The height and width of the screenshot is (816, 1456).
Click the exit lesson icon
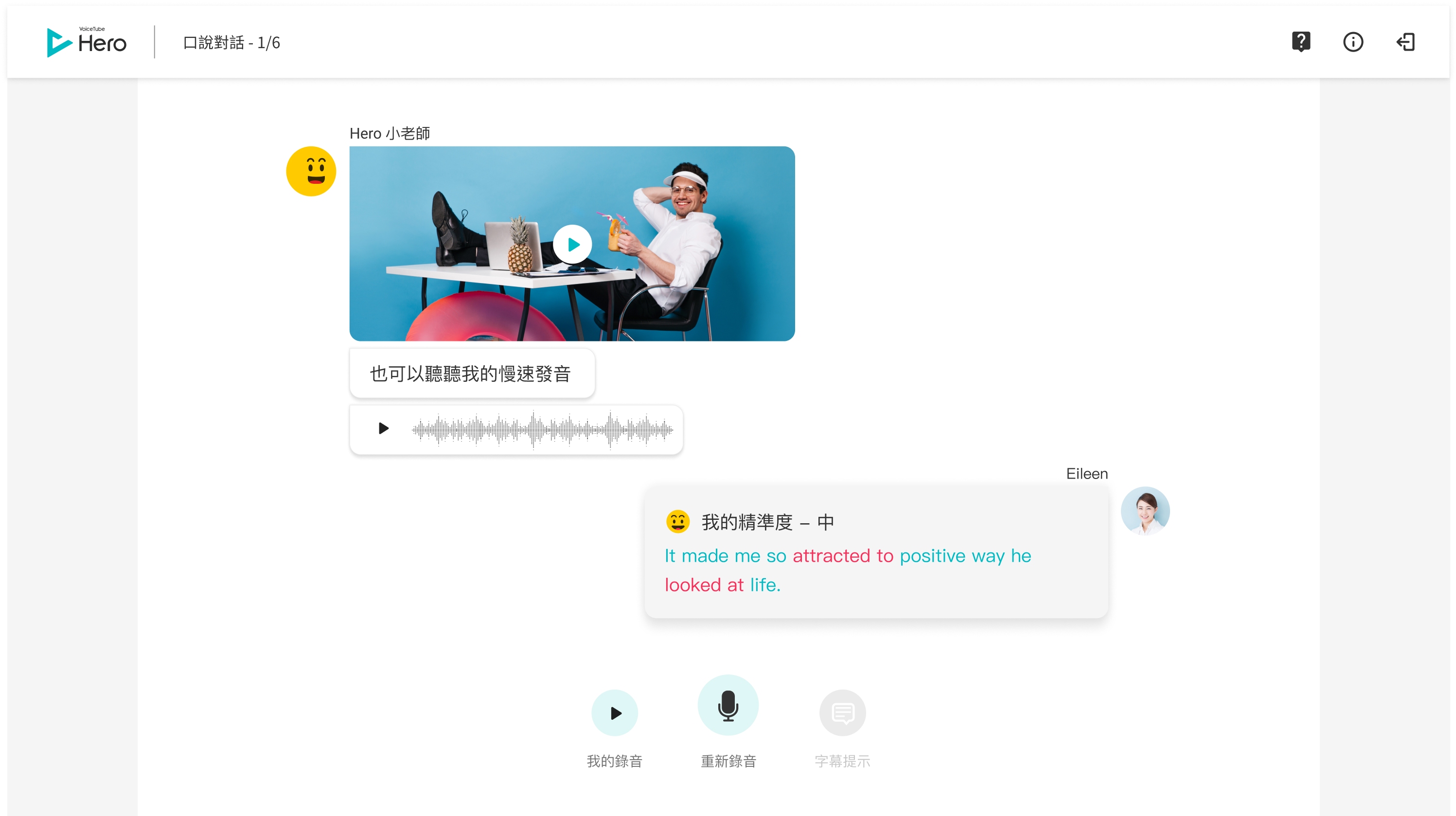1405,42
